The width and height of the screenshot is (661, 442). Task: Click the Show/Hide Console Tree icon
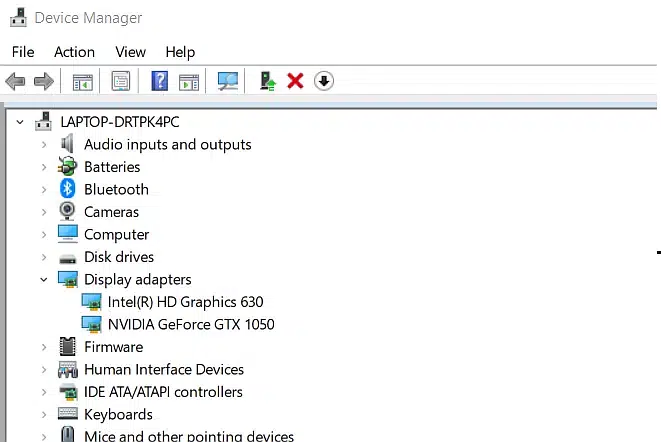pos(82,81)
